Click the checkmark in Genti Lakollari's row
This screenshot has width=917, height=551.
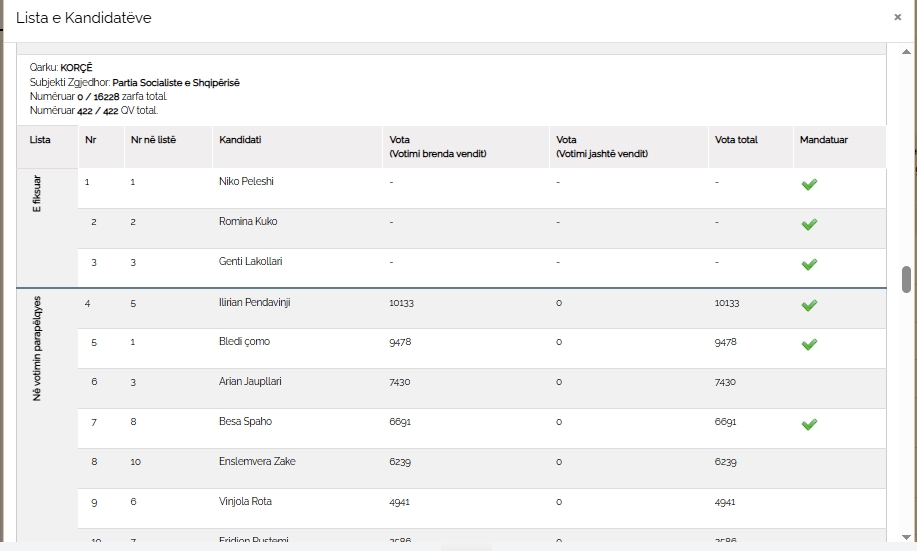tap(809, 265)
